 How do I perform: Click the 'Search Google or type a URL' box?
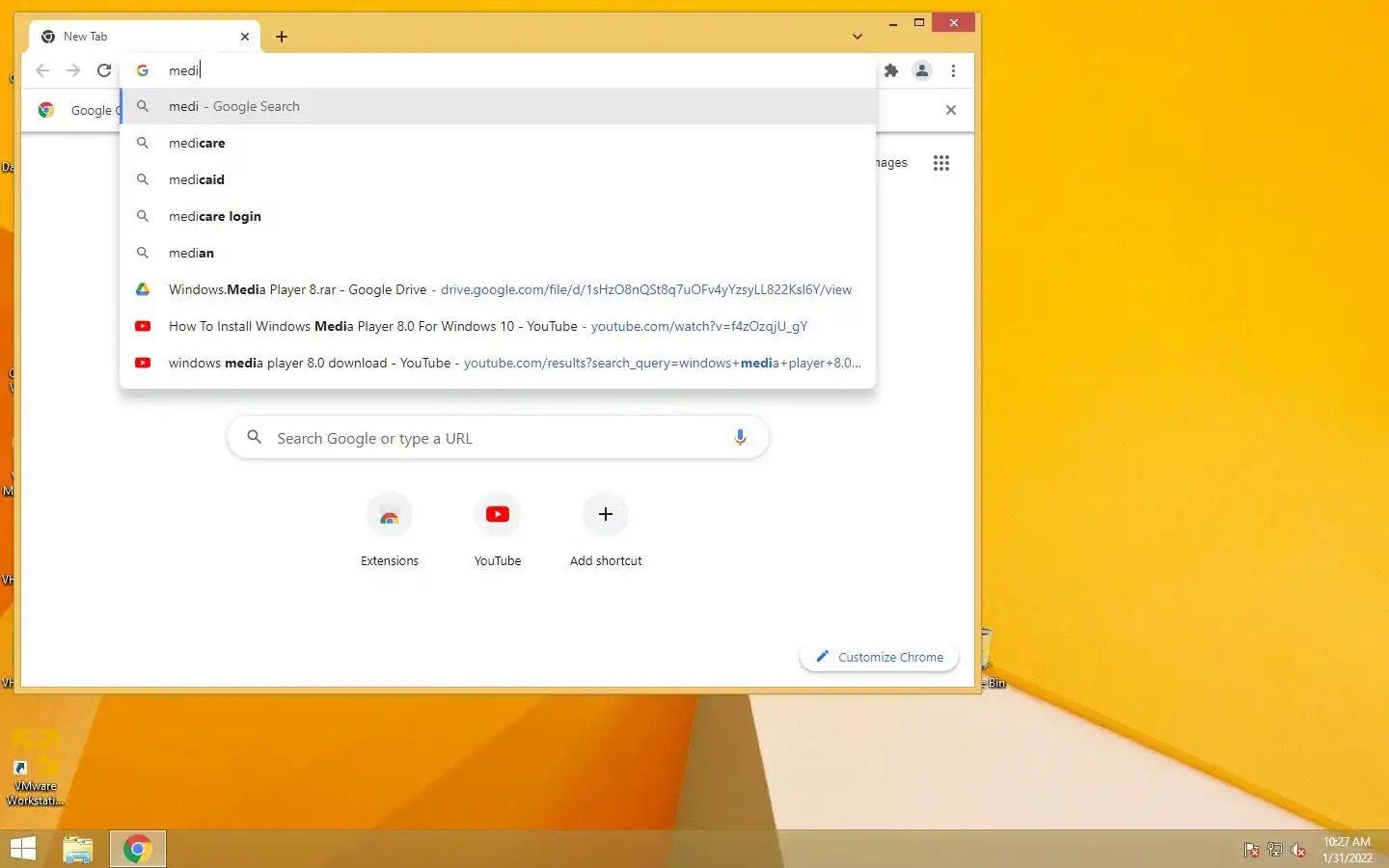coord(498,438)
